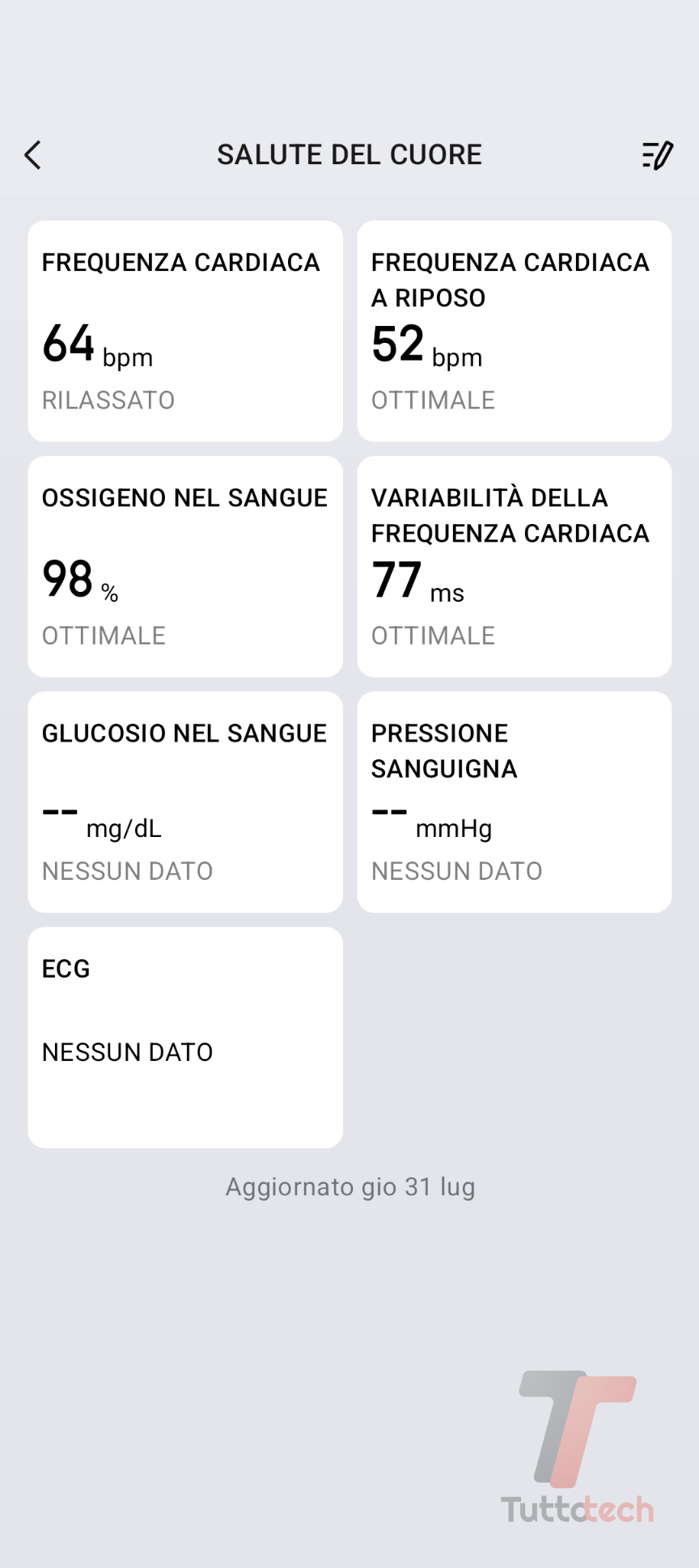The image size is (699, 1568).
Task: Click the Tuttotech watermark logo
Action: pos(578,1448)
